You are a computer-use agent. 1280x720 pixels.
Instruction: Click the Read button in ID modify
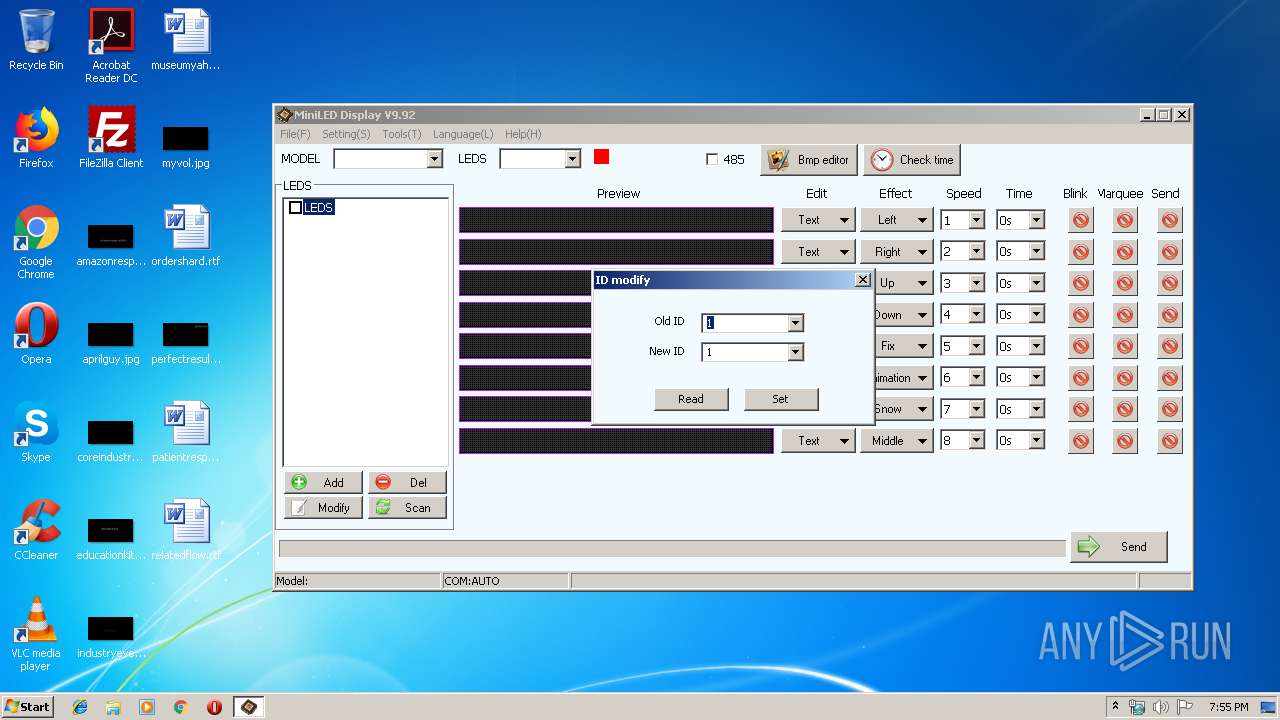pos(691,399)
